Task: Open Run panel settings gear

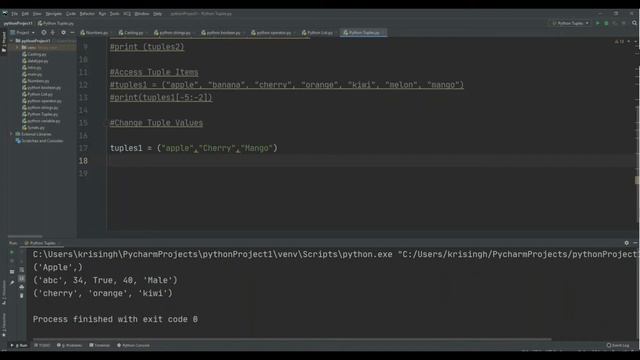Action: pos(627,243)
